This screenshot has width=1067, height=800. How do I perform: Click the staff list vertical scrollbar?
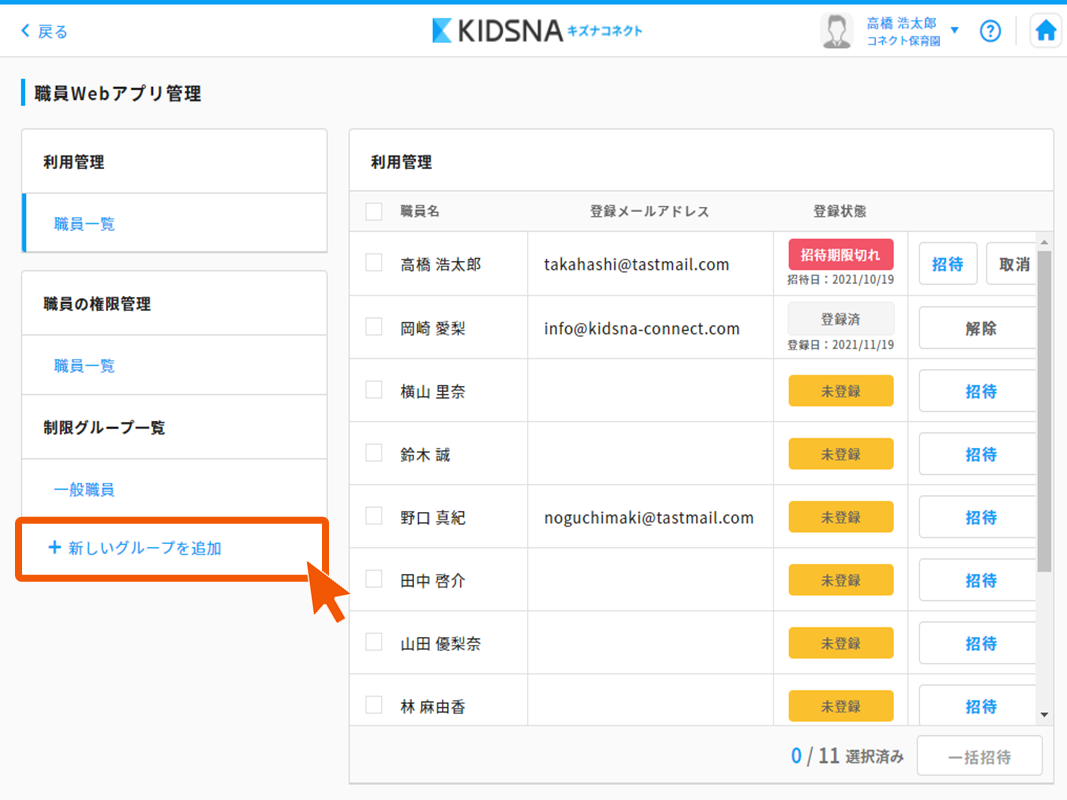point(1045,410)
